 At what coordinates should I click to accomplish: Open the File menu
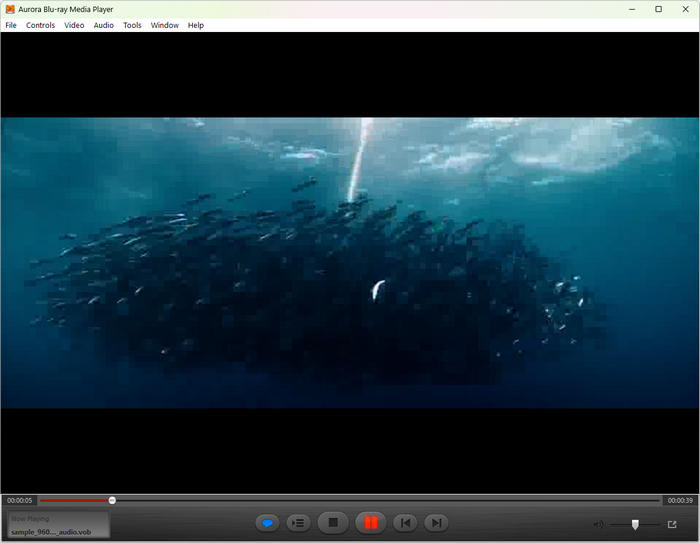coord(11,25)
